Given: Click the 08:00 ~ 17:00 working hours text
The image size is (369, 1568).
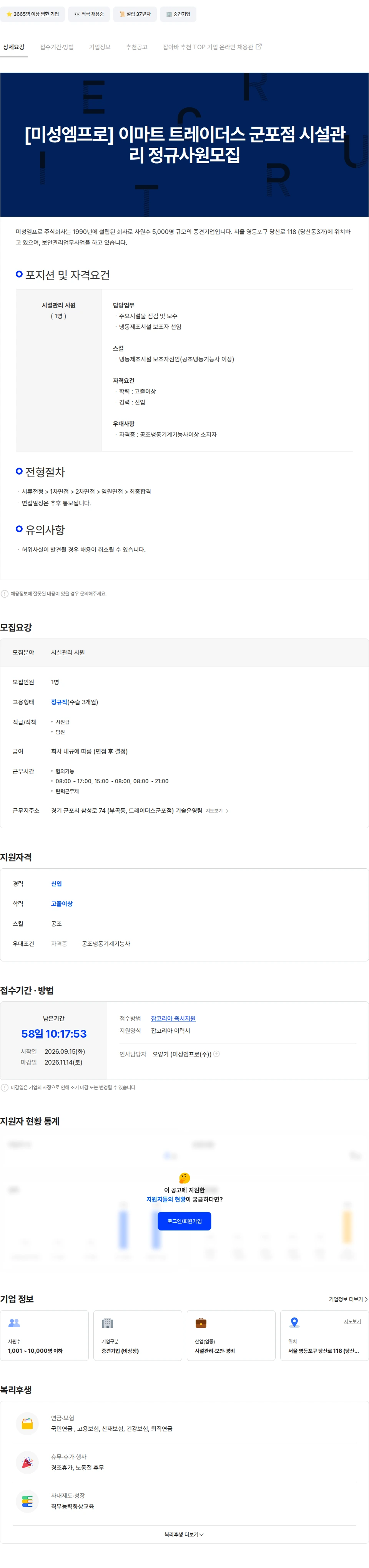Looking at the screenshot, I should coord(112,781).
